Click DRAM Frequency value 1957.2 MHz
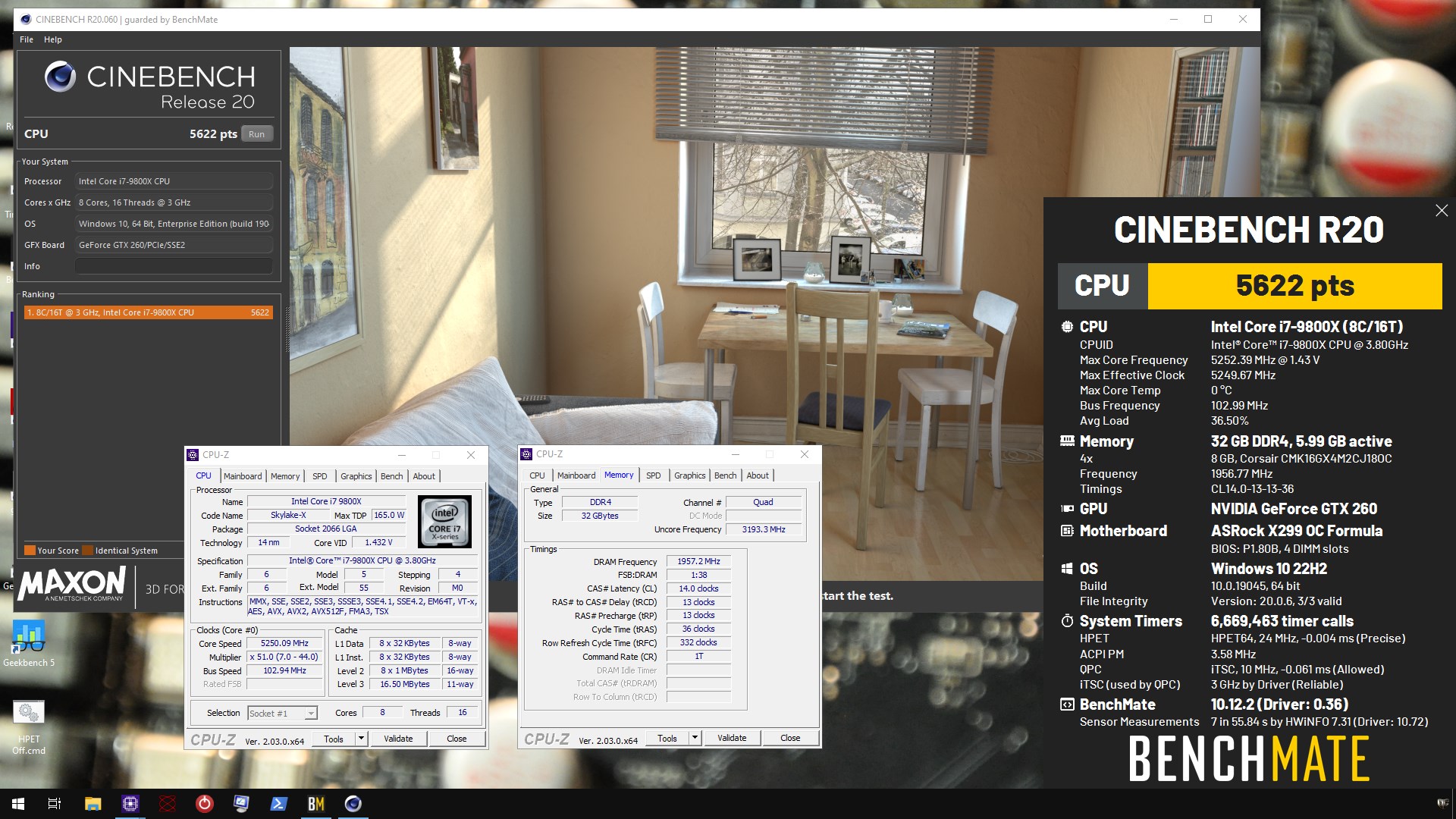This screenshot has height=819, width=1456. pos(698,561)
